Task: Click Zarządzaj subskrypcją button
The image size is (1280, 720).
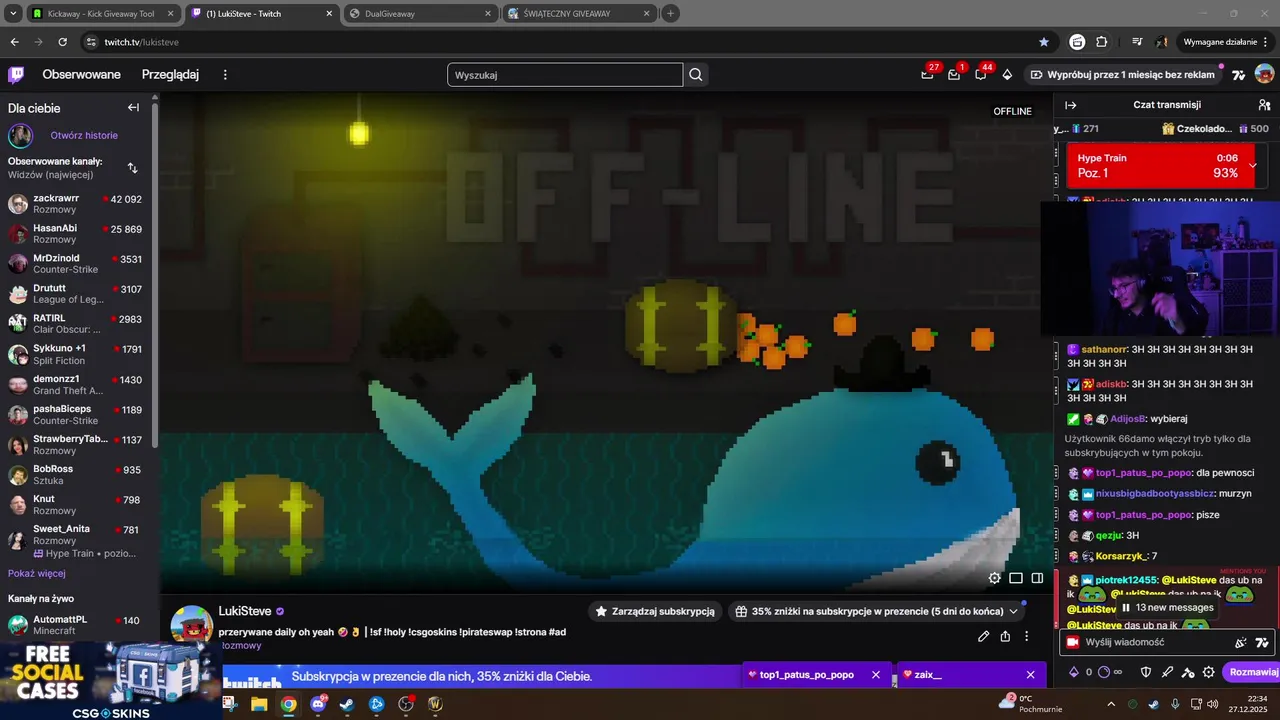Action: [654, 611]
